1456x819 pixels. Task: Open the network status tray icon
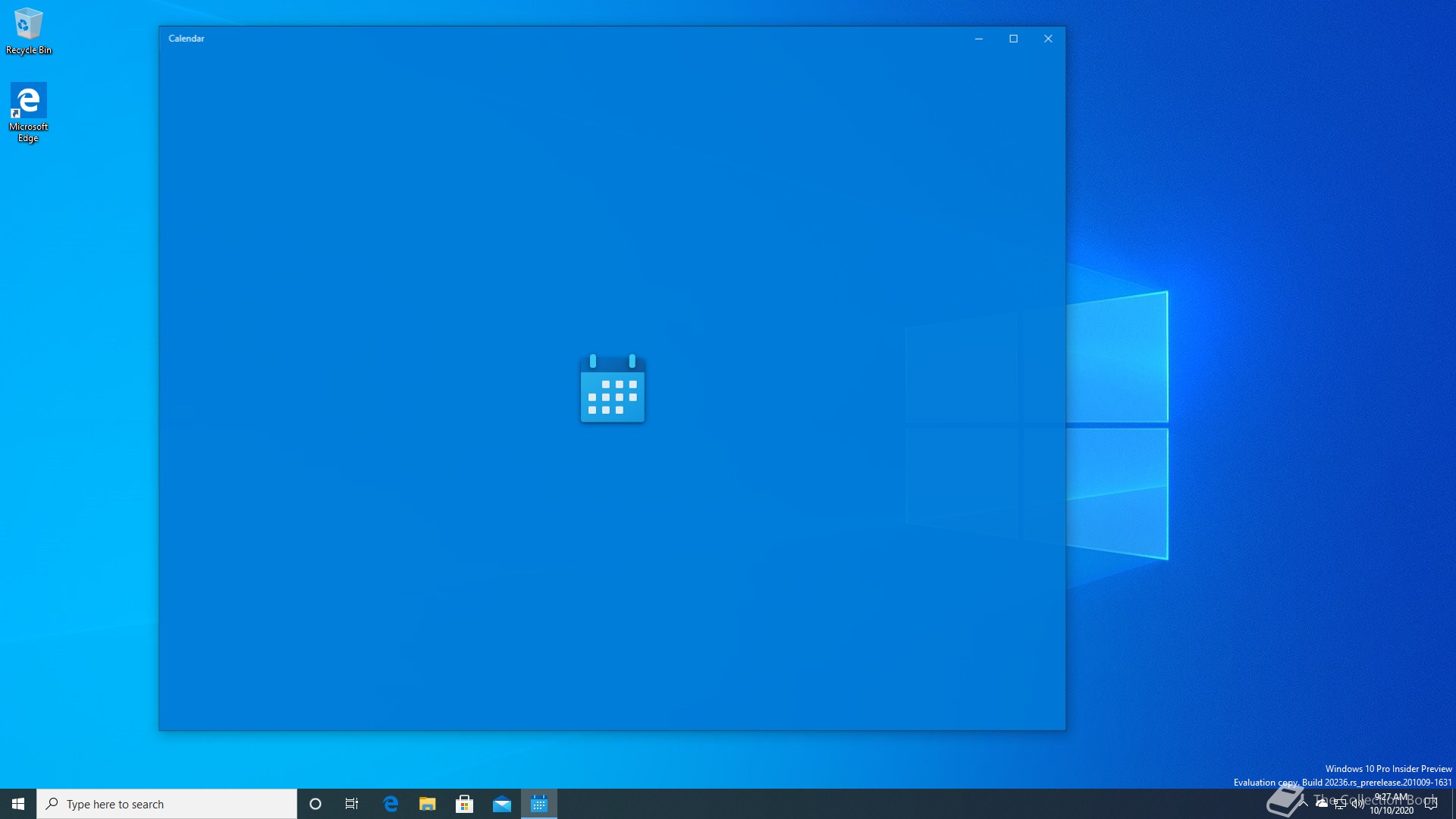pos(1340,804)
